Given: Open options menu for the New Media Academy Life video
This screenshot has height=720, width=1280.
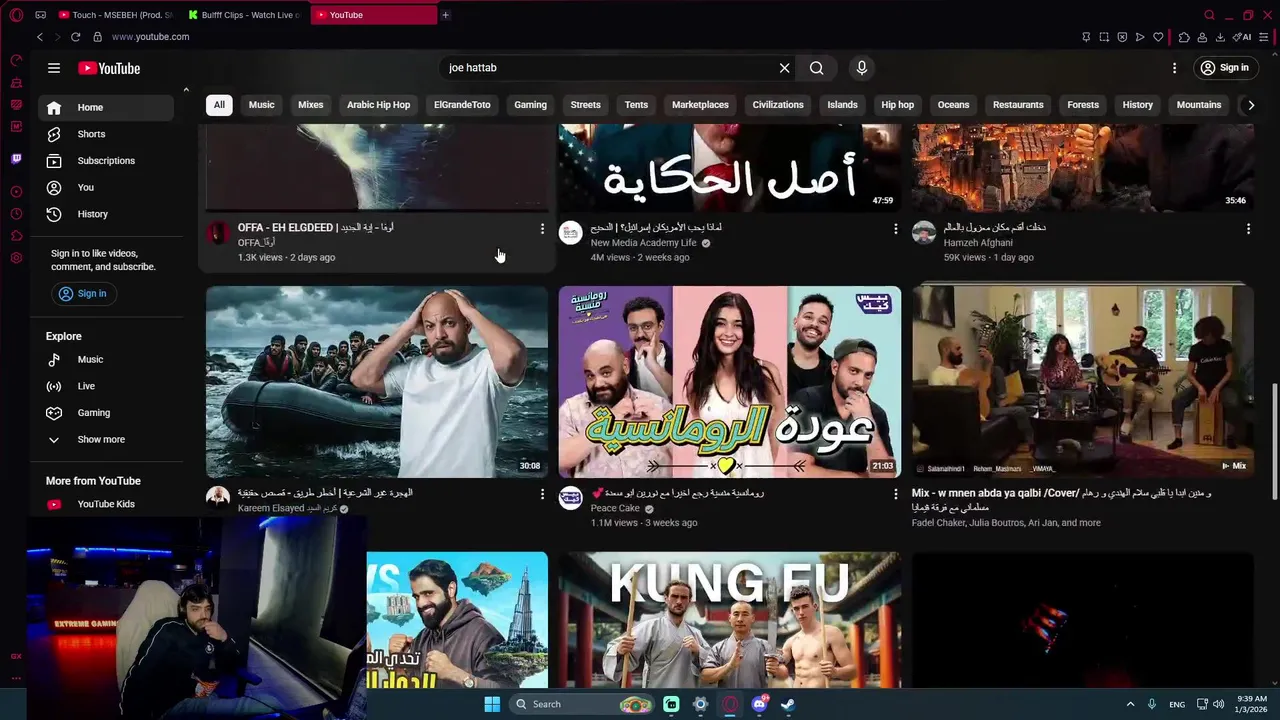Looking at the screenshot, I should [895, 229].
